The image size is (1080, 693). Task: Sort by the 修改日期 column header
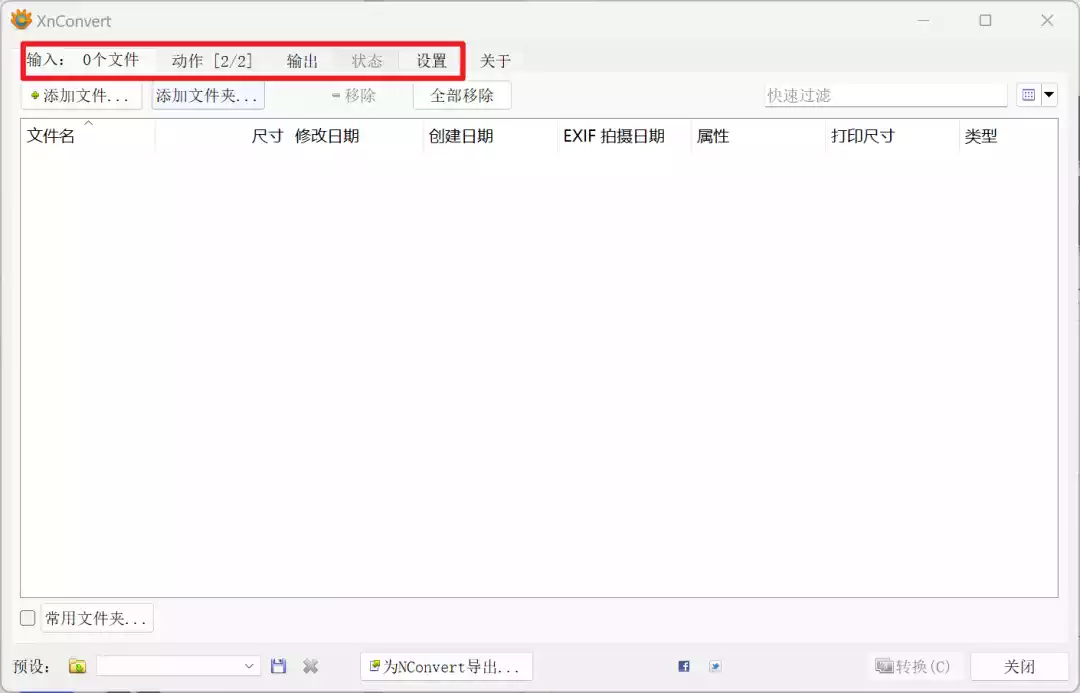[x=355, y=136]
